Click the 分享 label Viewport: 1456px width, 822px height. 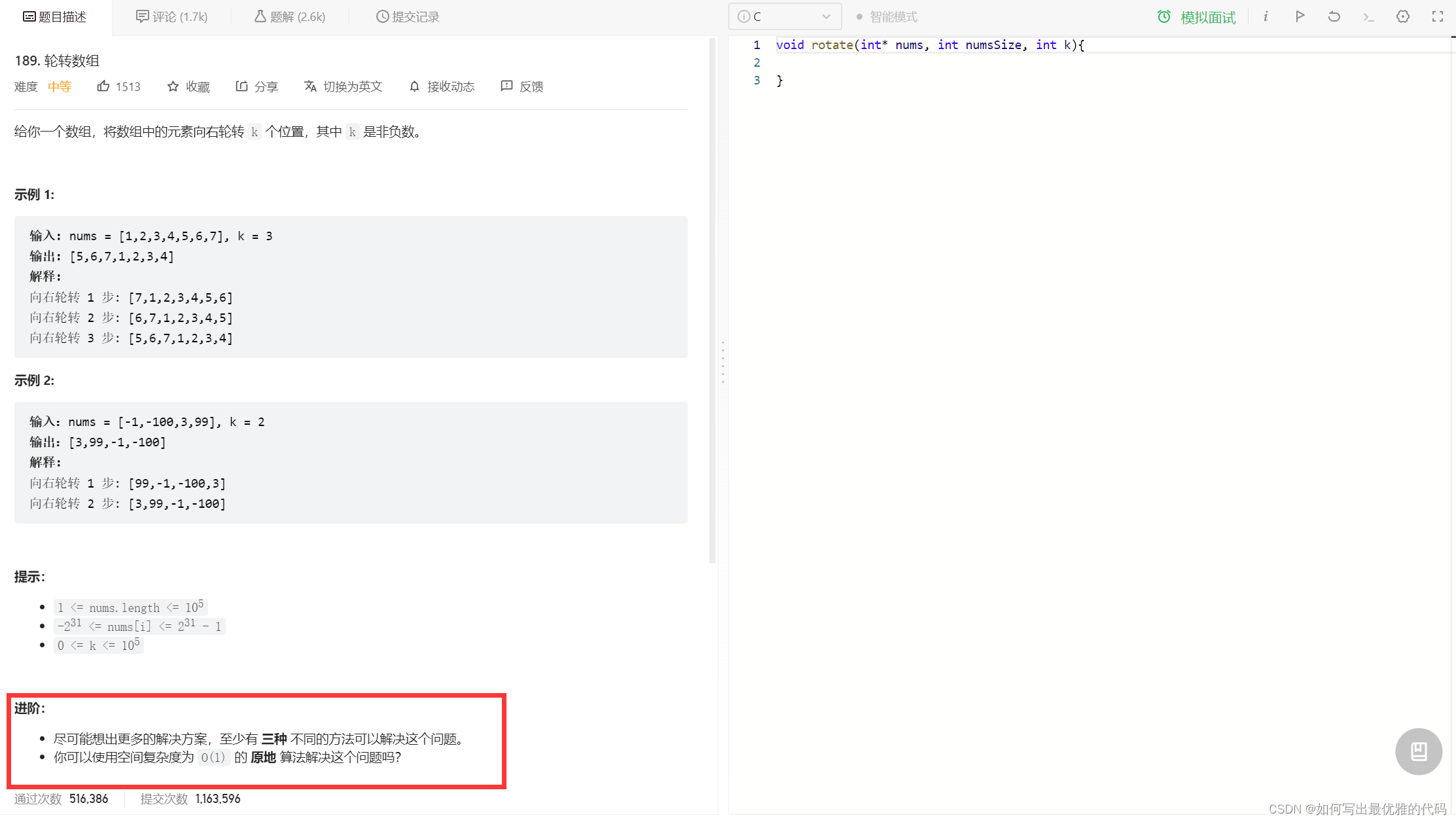click(266, 86)
